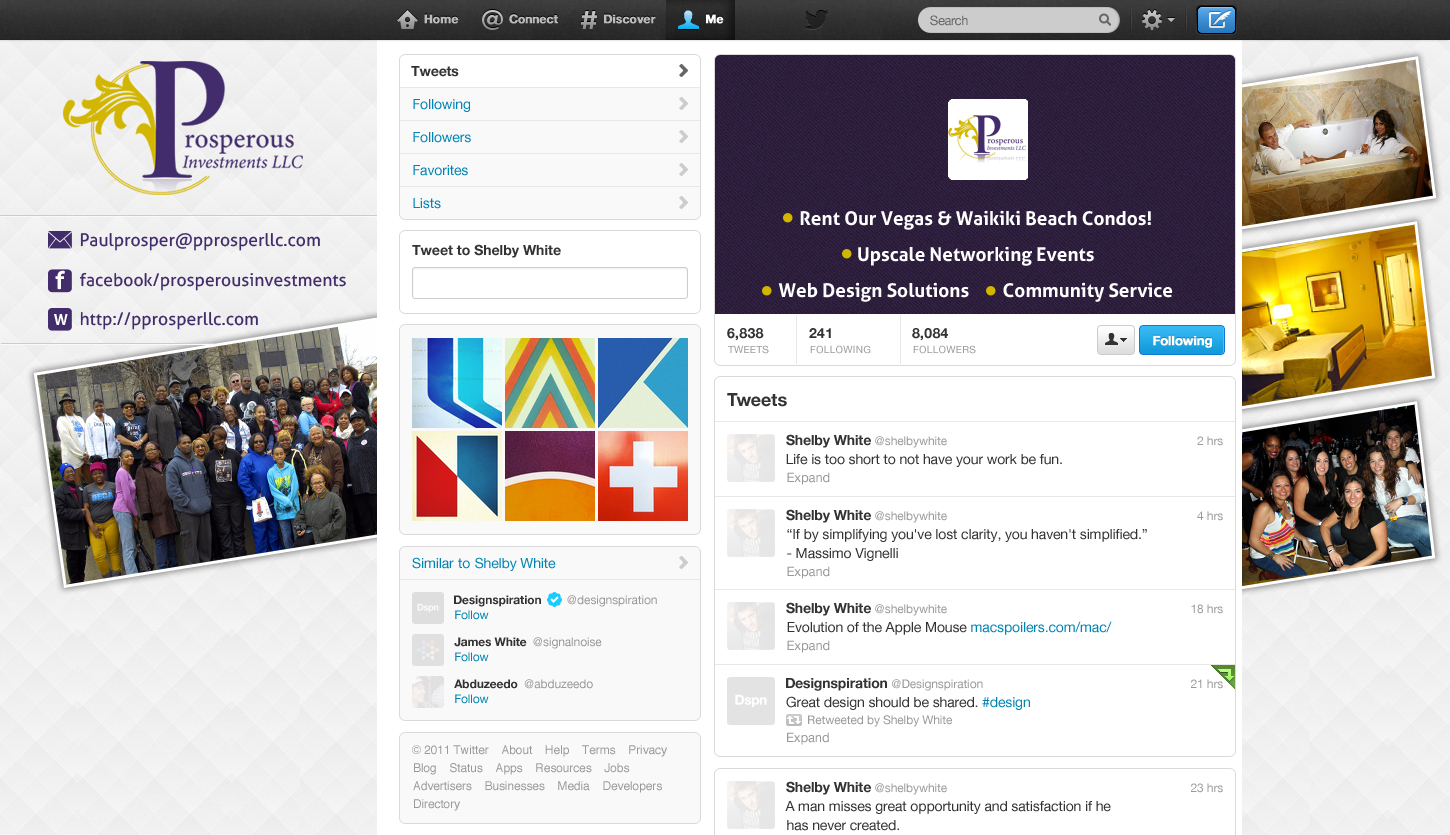Go to the Home tab
The height and width of the screenshot is (835, 1450).
(428, 20)
